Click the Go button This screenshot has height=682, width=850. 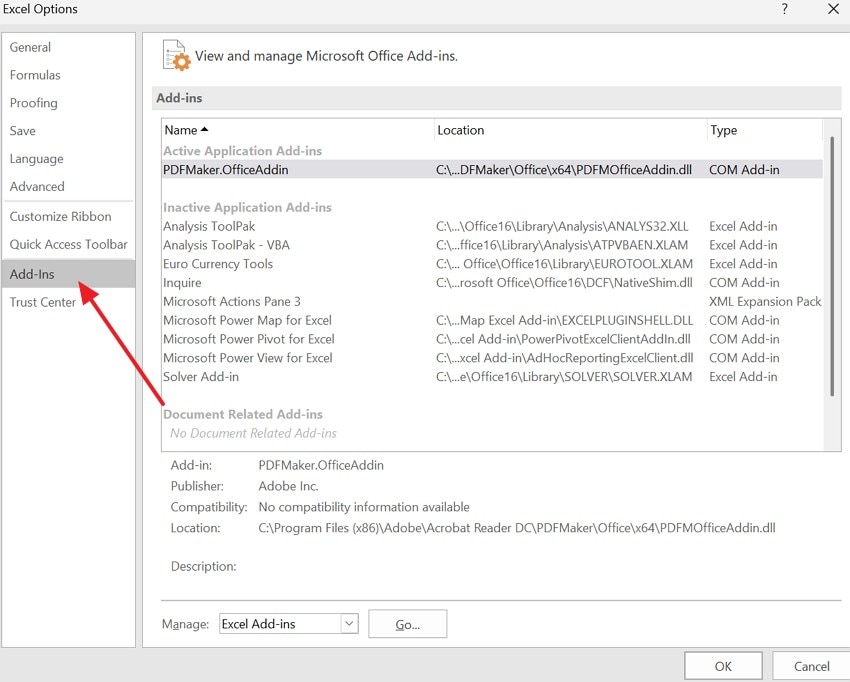tap(407, 624)
